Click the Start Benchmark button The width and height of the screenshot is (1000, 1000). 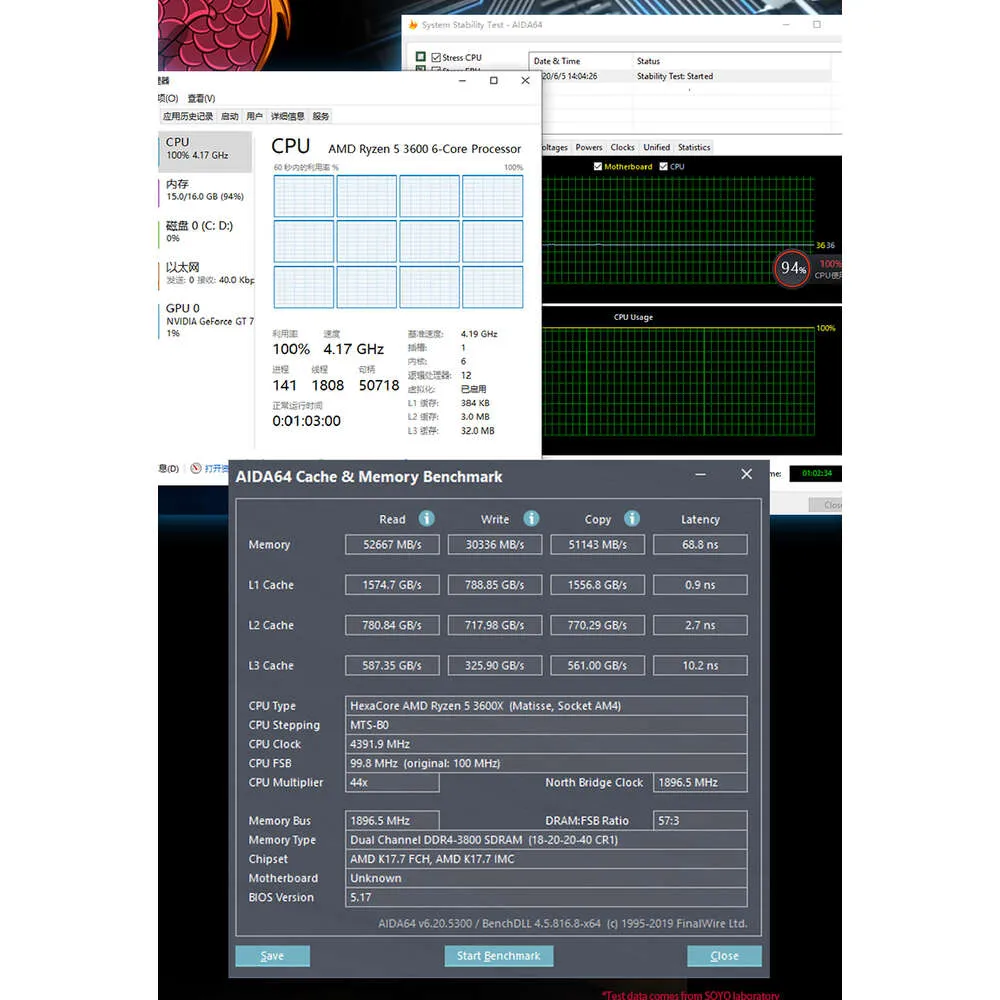point(499,956)
